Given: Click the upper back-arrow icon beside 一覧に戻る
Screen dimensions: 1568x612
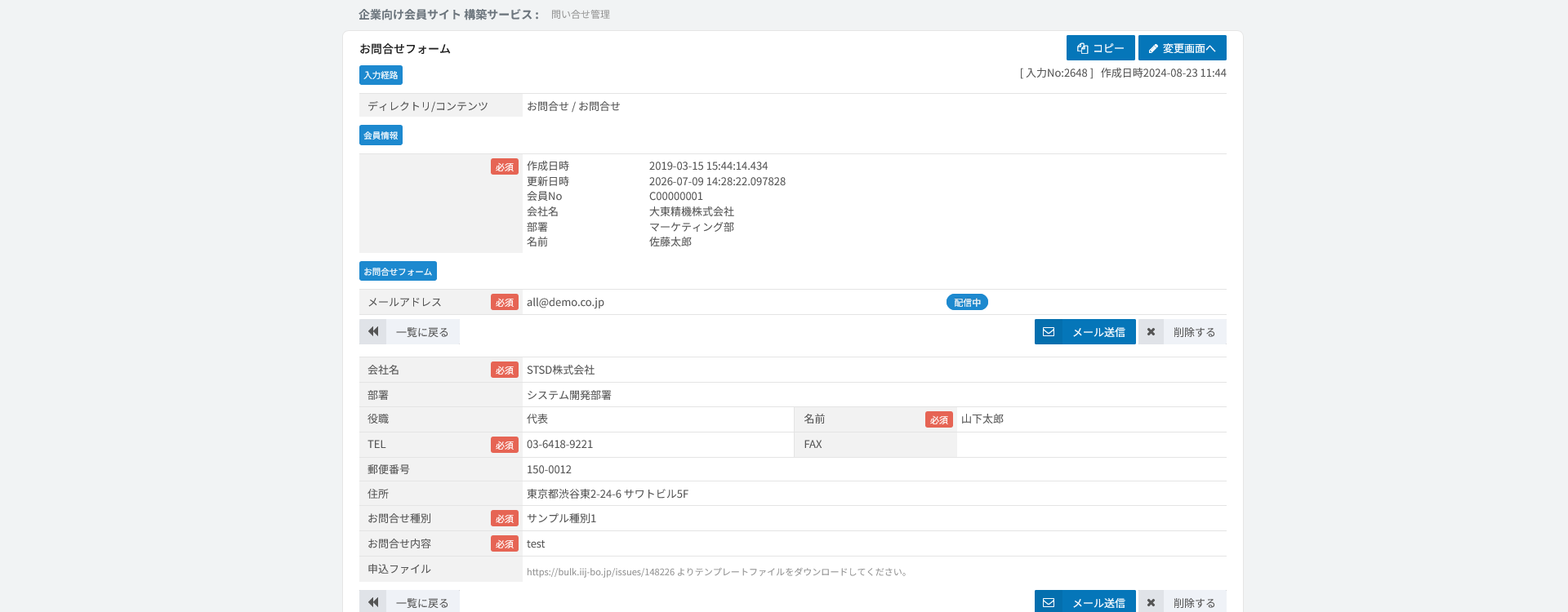Looking at the screenshot, I should click(x=373, y=331).
